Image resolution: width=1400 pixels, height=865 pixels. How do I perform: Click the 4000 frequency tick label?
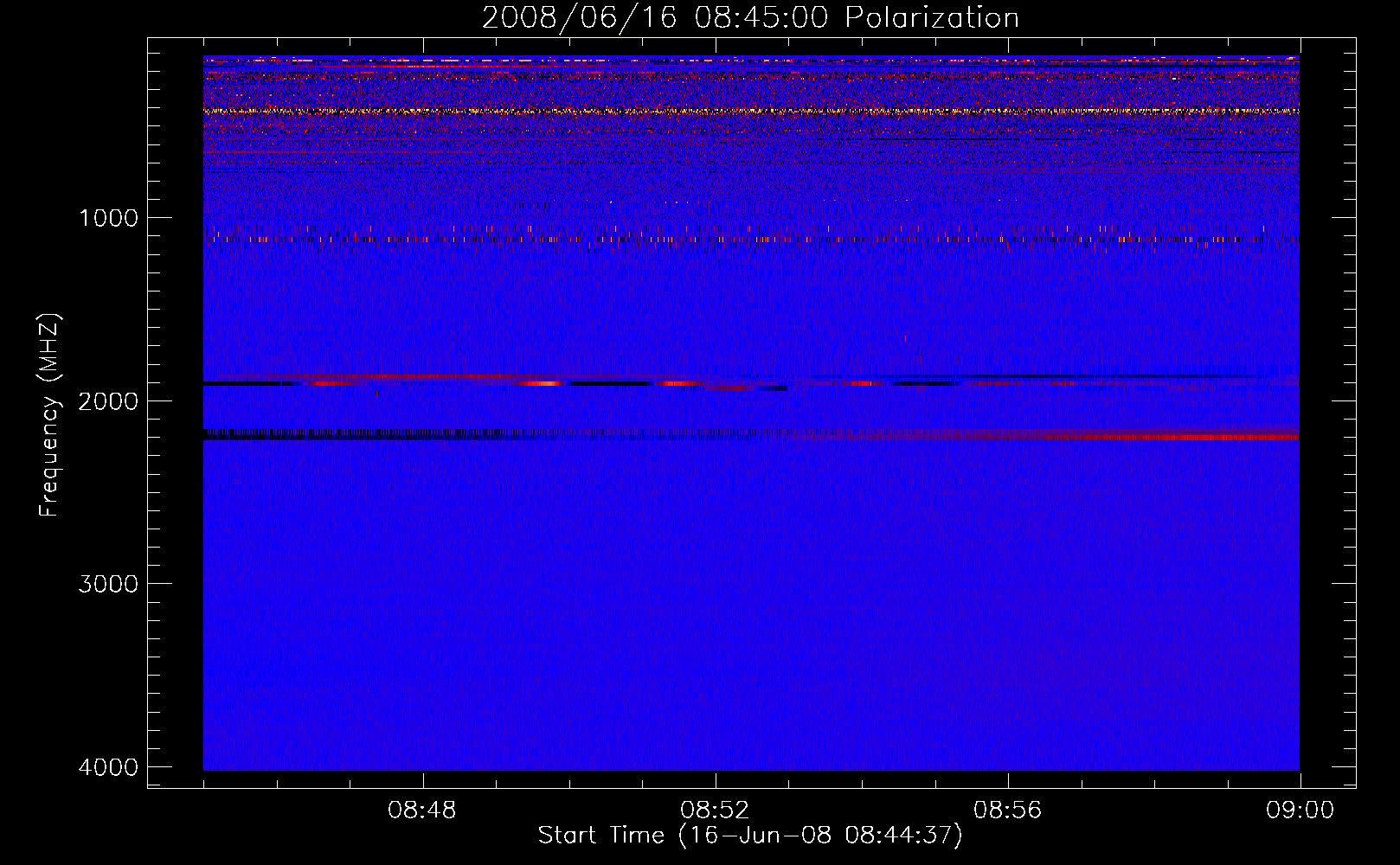coord(108,767)
